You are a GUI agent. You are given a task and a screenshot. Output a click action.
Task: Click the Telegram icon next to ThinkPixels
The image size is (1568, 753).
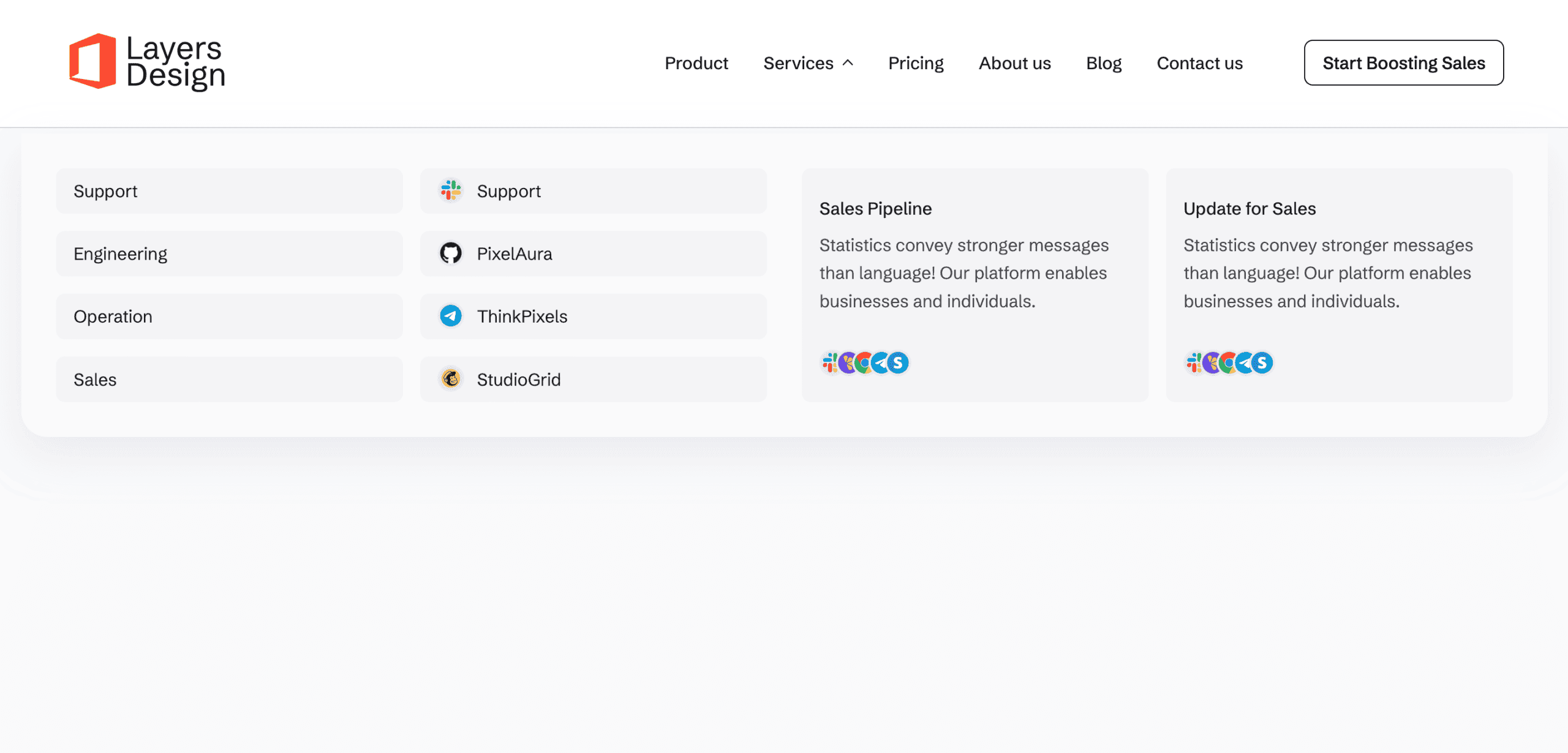click(x=451, y=316)
